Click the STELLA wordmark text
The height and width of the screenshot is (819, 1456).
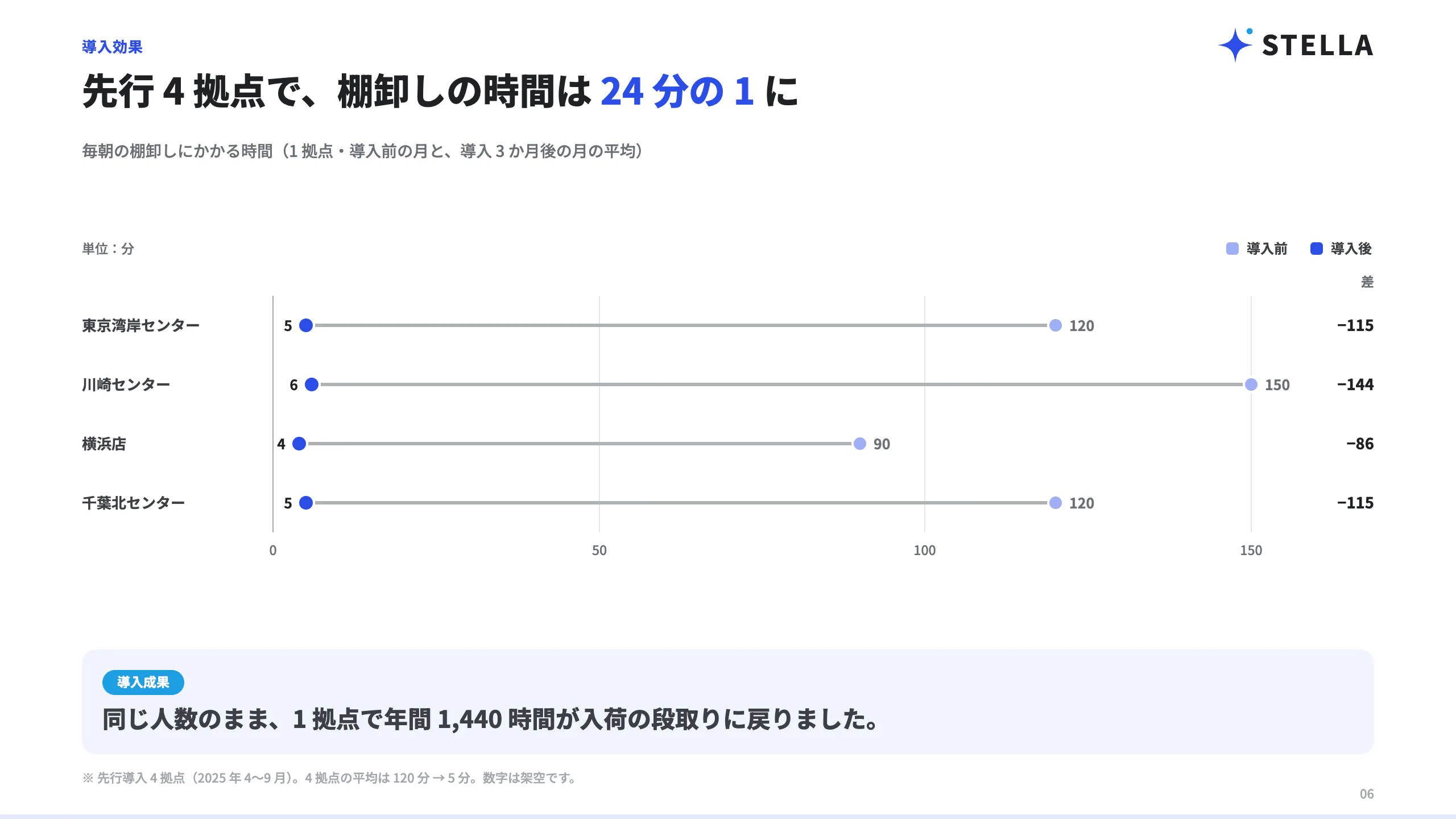point(1318,45)
